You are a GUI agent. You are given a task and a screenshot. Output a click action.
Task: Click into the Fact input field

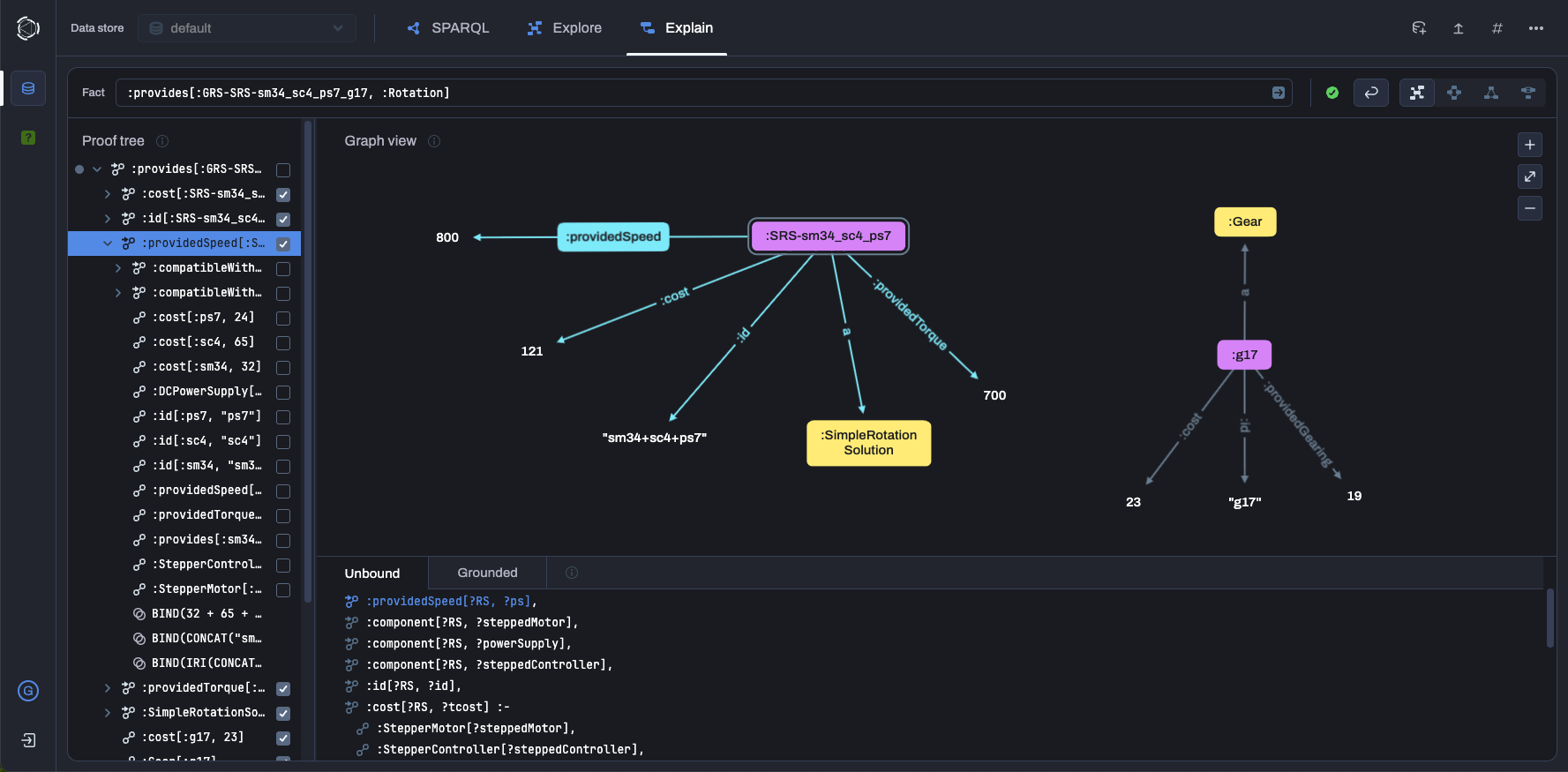(688, 93)
